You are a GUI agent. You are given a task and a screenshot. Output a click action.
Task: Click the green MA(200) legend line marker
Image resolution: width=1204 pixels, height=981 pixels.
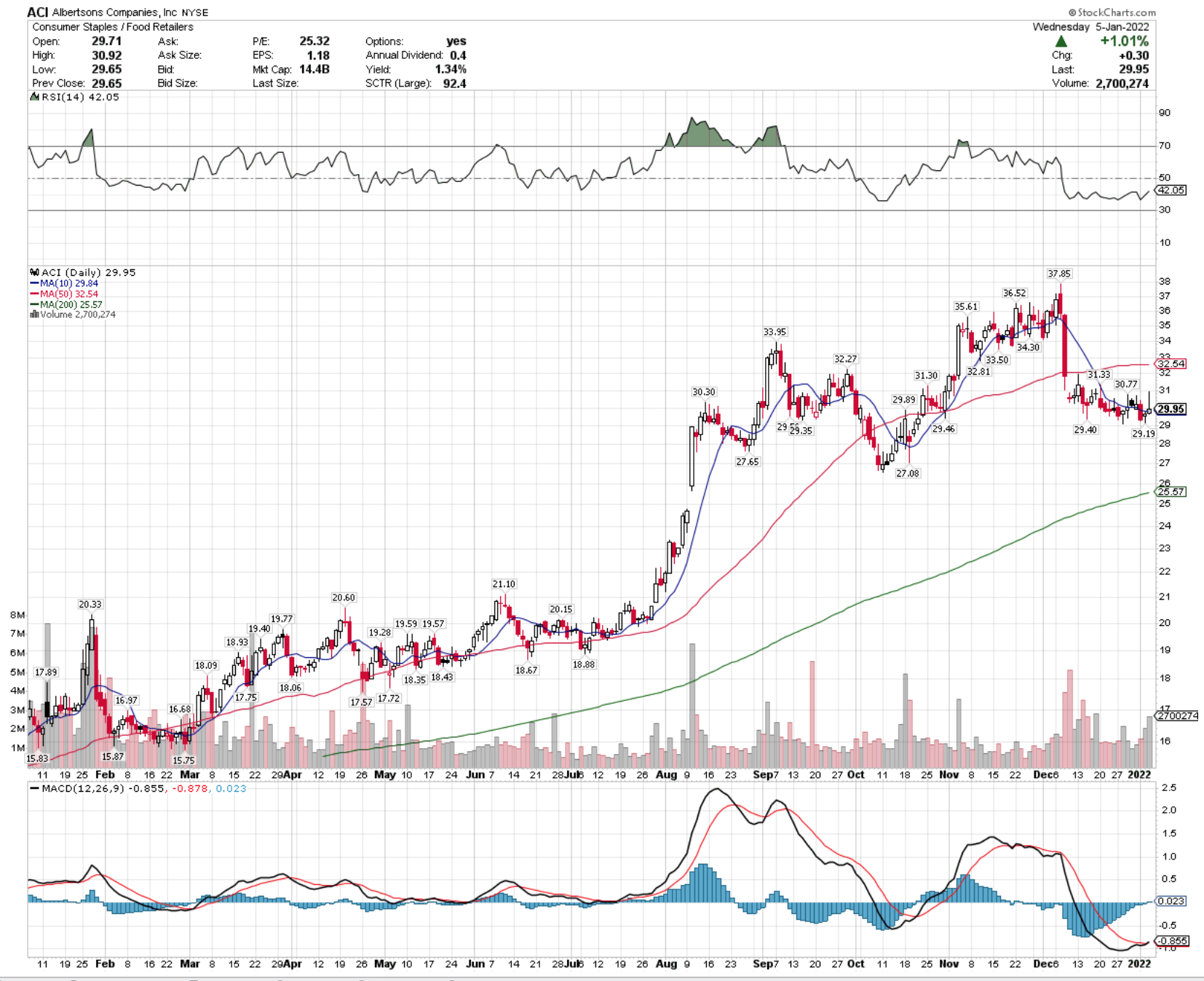(x=34, y=304)
